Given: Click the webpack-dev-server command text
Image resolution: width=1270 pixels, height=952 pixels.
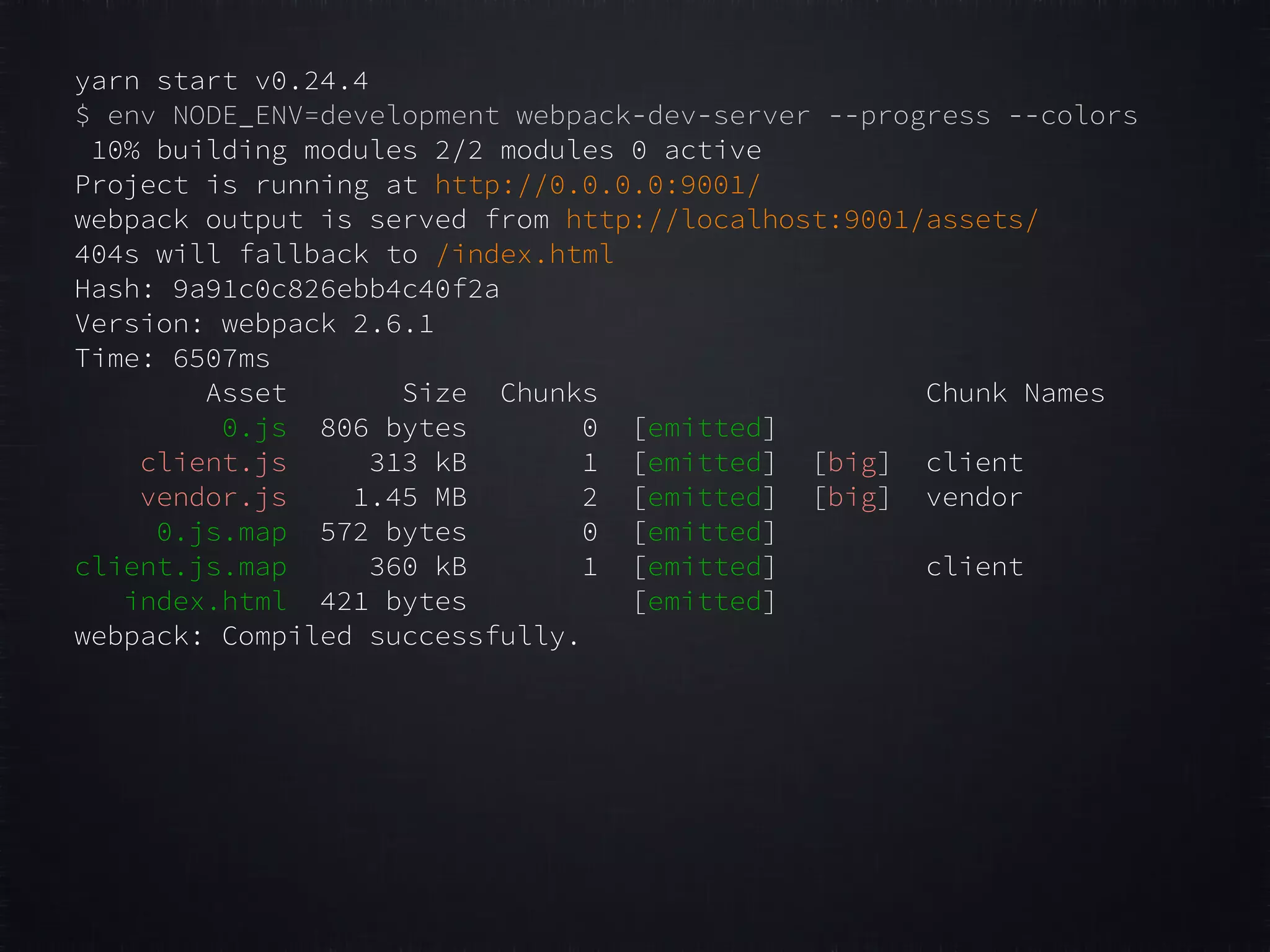Looking at the screenshot, I should (663, 116).
